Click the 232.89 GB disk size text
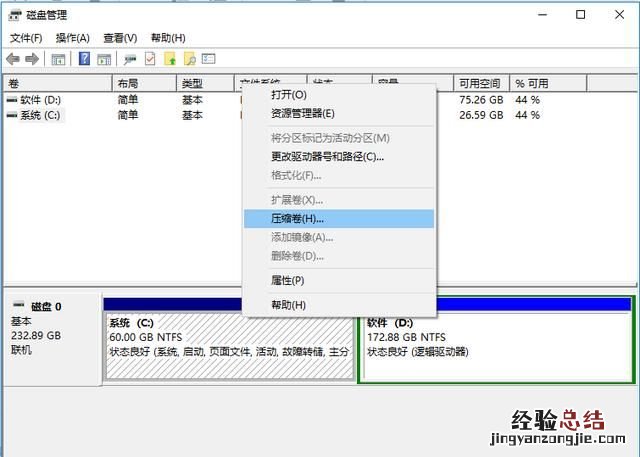 click(x=36, y=335)
